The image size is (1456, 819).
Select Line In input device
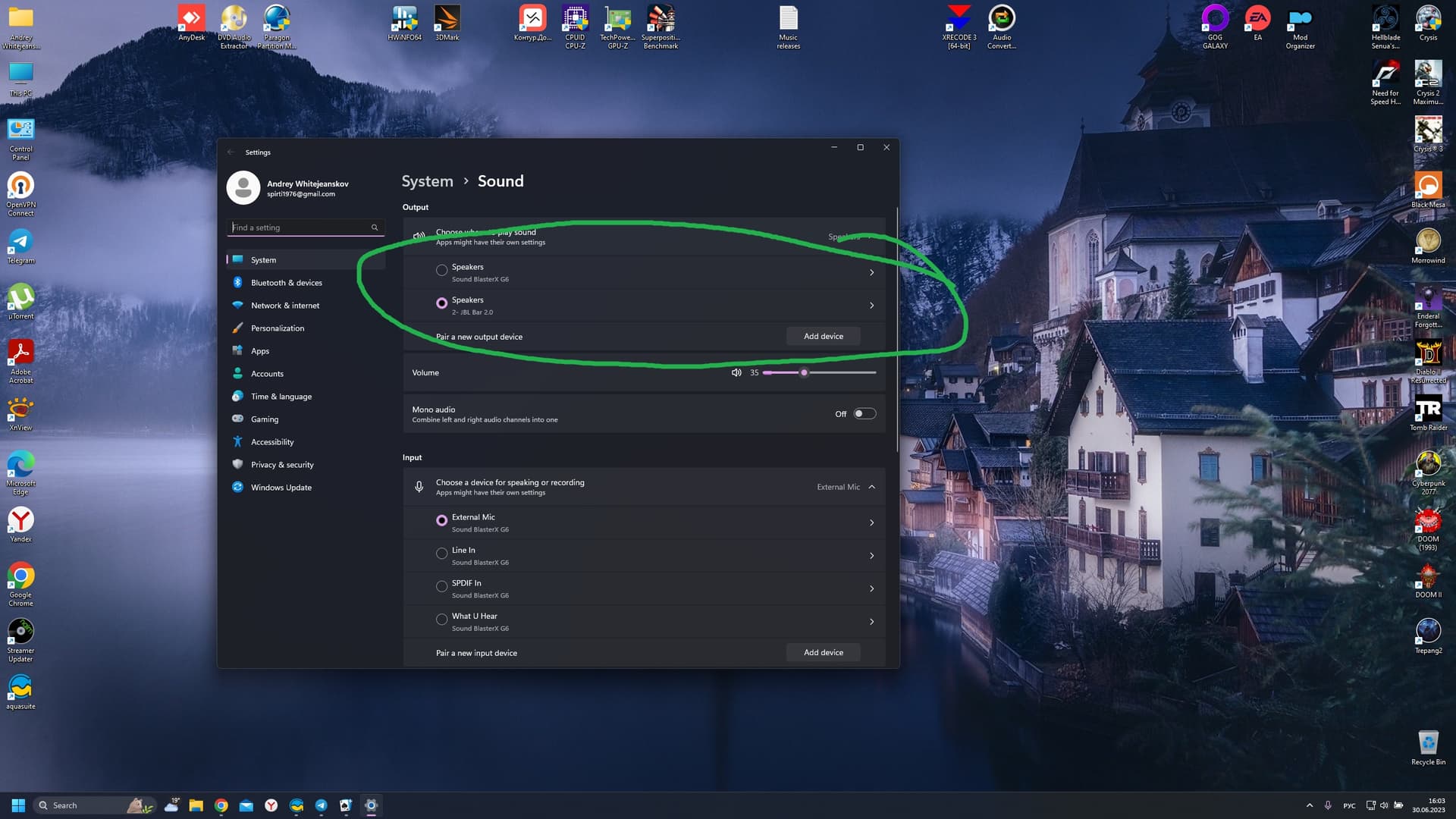pos(441,554)
